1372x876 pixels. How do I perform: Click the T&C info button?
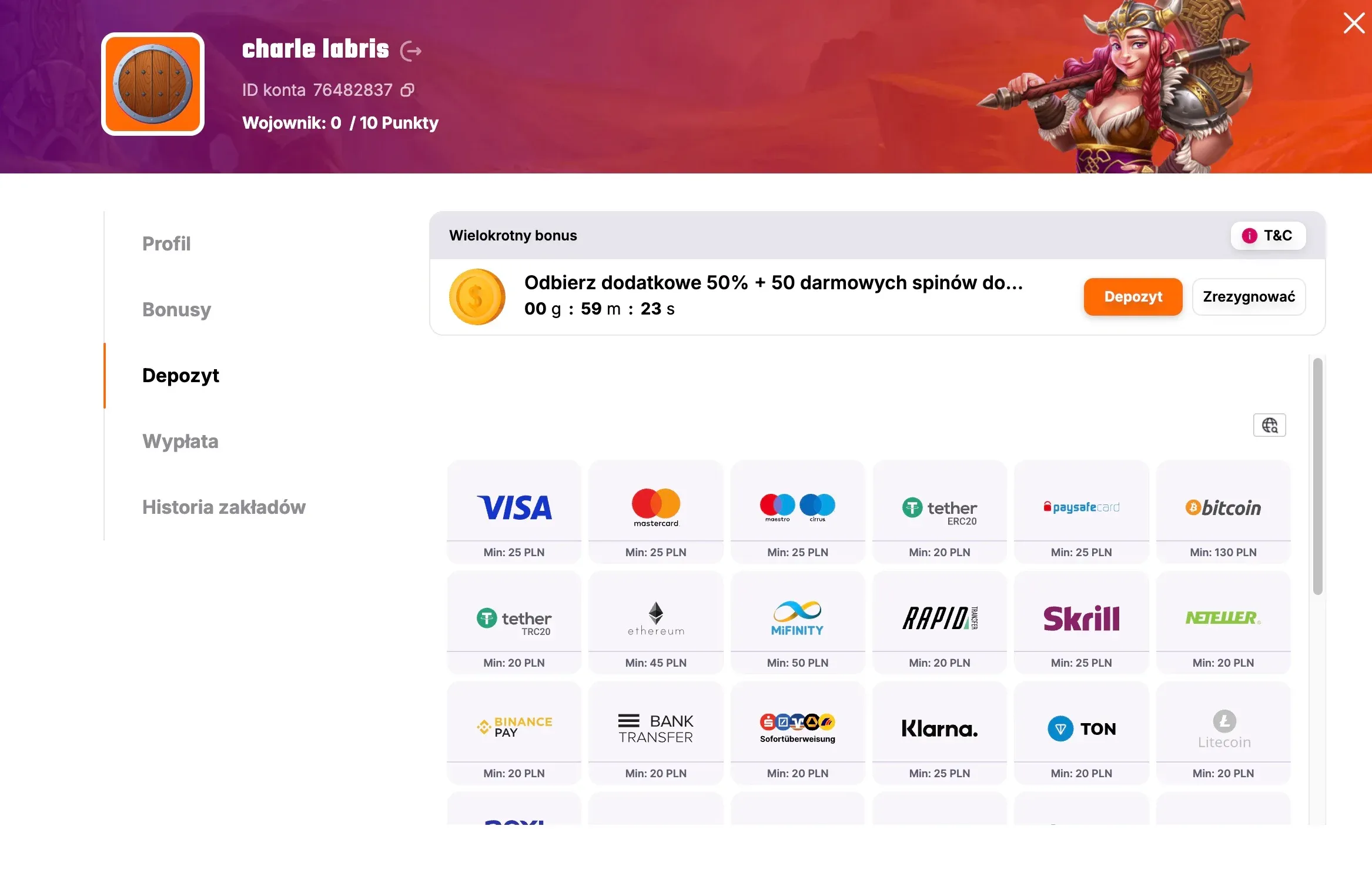coord(1268,236)
